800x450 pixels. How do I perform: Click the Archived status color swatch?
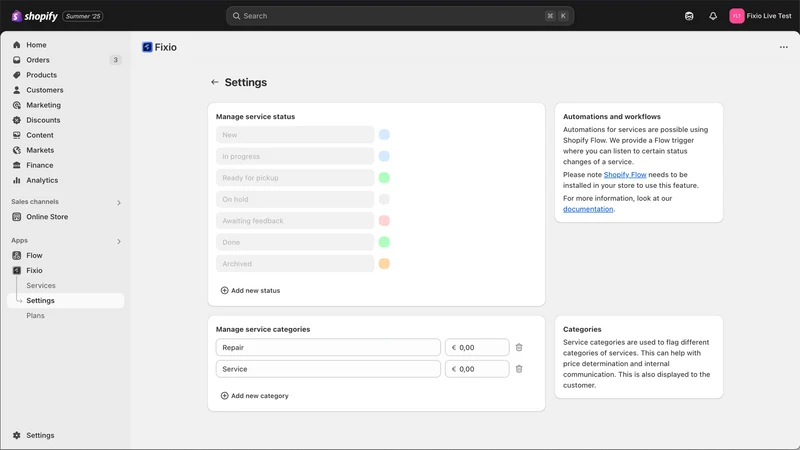click(384, 263)
